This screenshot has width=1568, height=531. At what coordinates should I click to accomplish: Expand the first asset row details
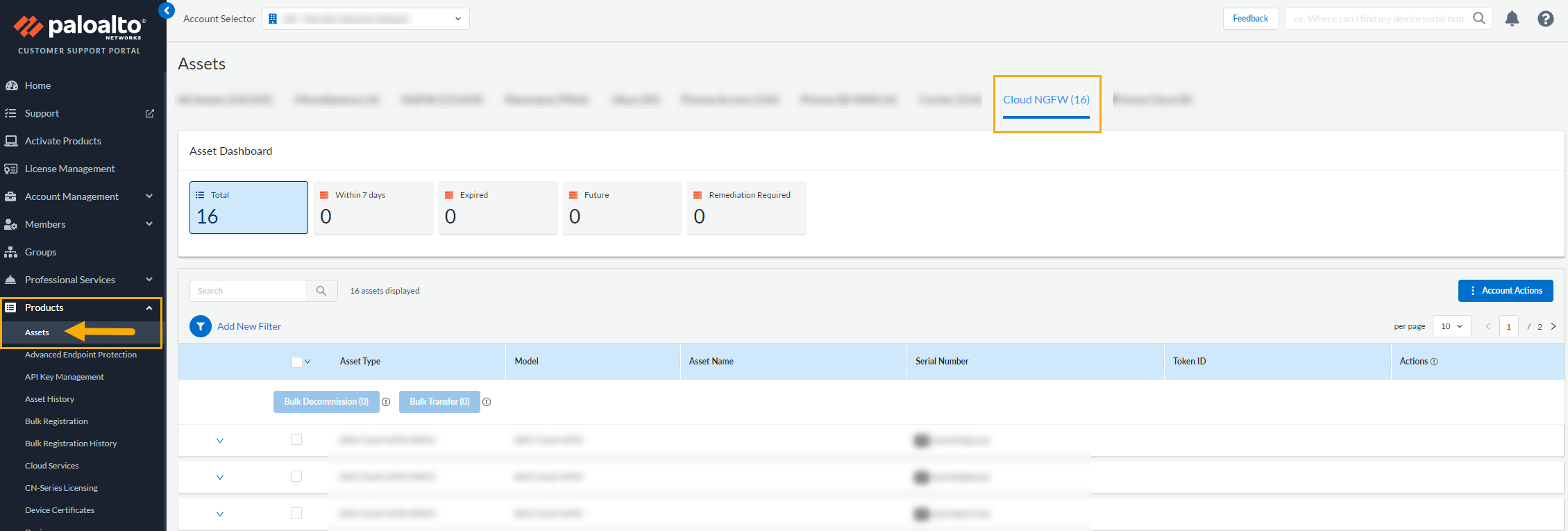(x=220, y=441)
